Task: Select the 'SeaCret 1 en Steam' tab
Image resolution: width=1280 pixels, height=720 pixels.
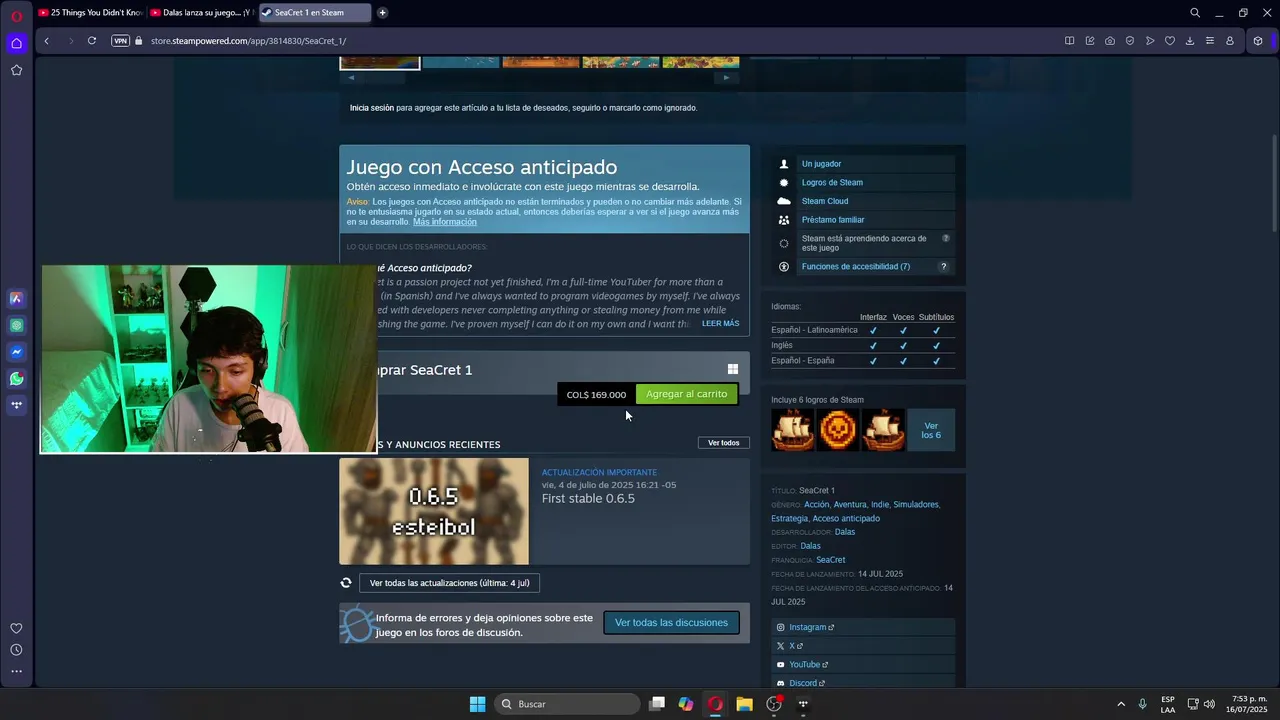Action: tap(314, 13)
